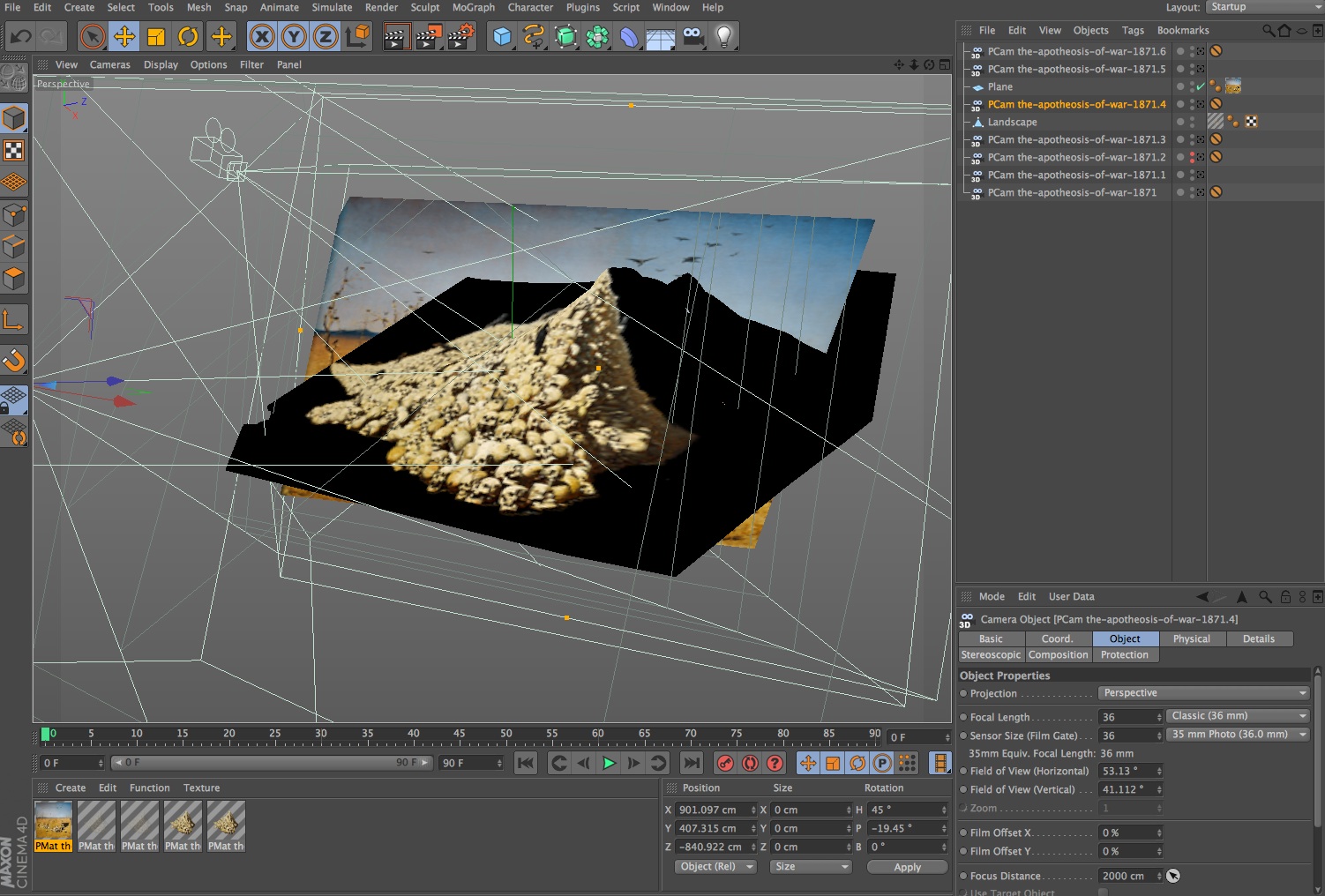
Task: Switch to the Physical tab
Action: click(1191, 638)
